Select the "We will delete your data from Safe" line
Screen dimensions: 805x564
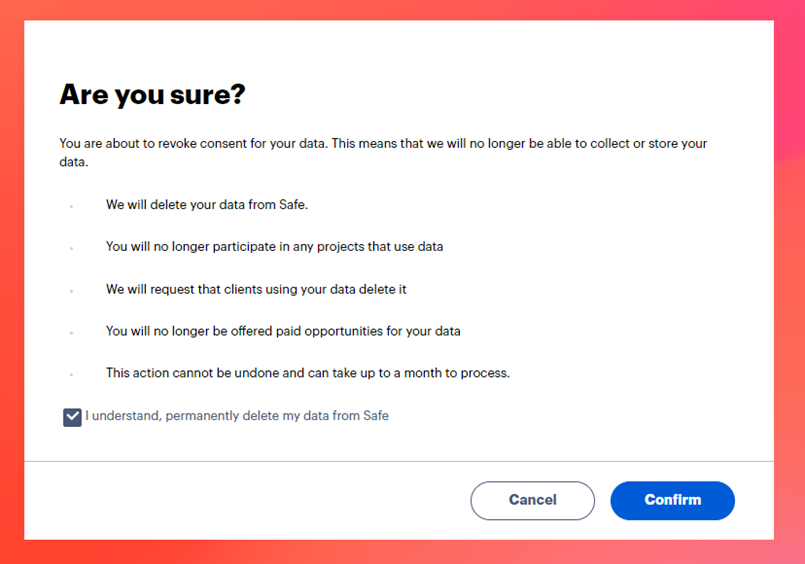[207, 205]
